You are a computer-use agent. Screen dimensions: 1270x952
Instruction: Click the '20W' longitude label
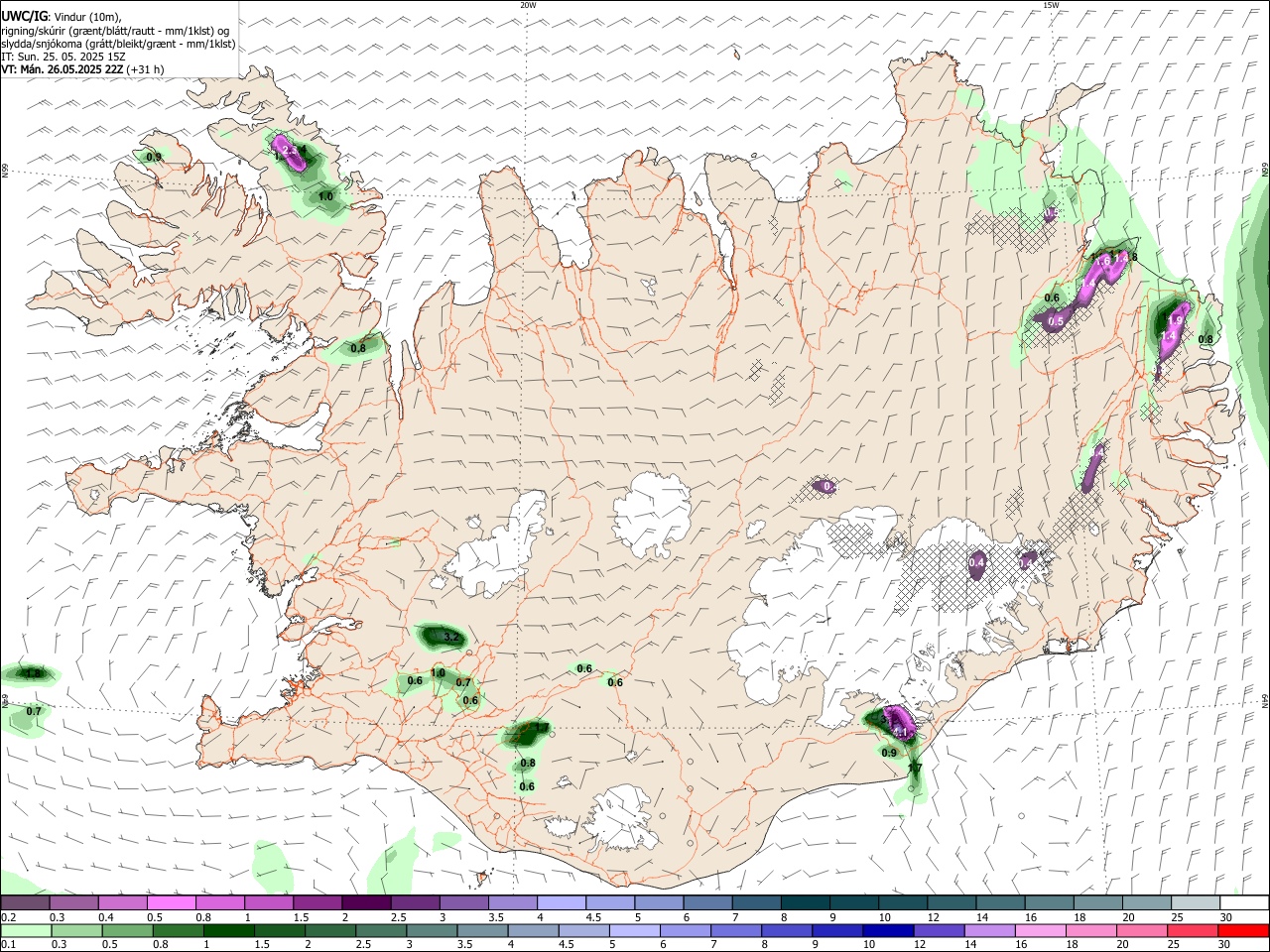[x=529, y=5]
